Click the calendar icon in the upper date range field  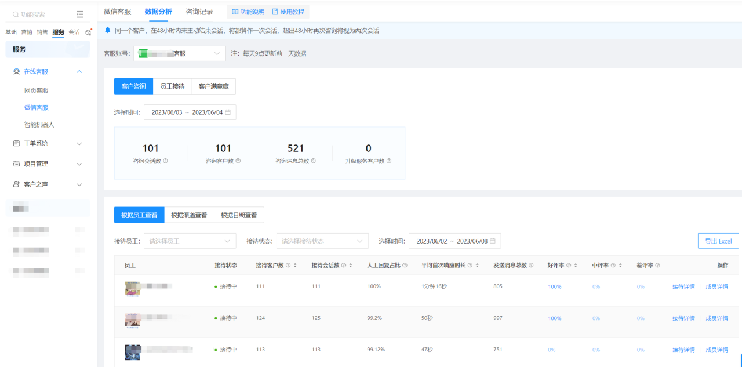tap(228, 113)
